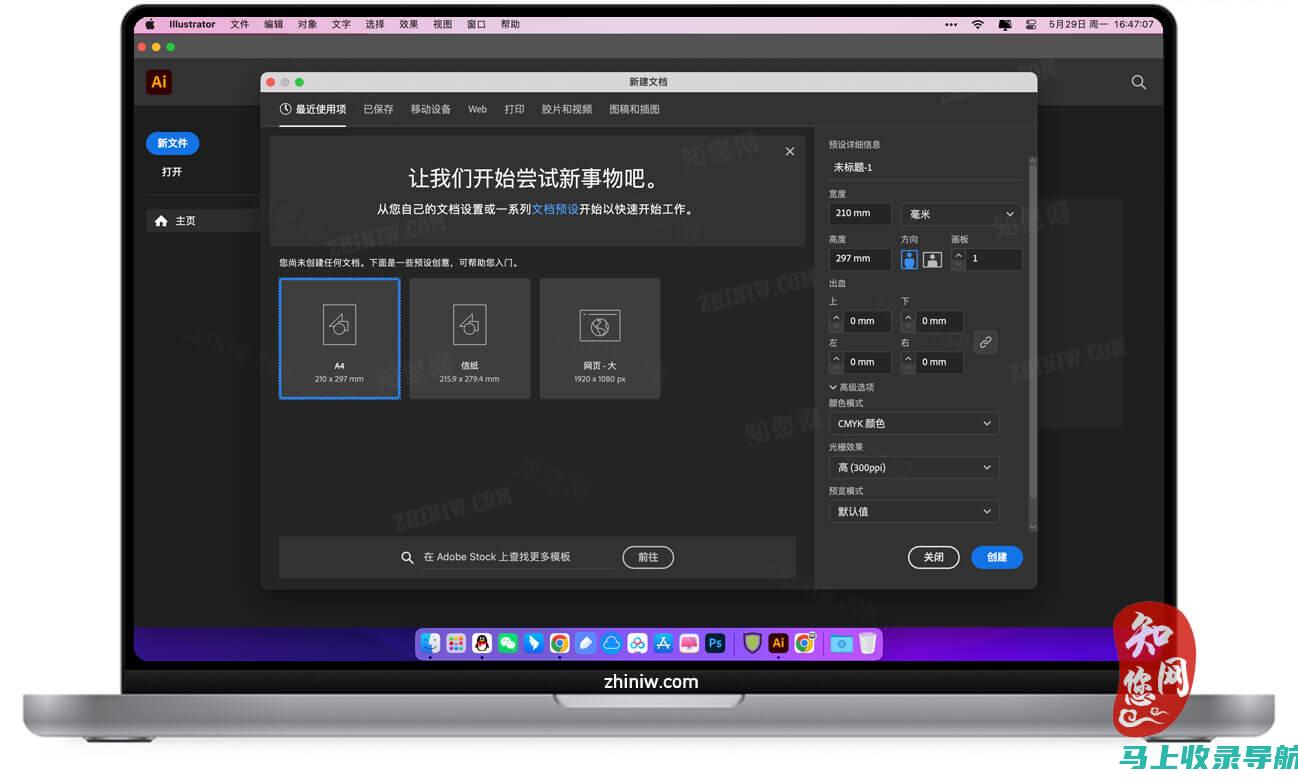Select the 最近使用项 tab
This screenshot has height=779, width=1298.
pos(313,109)
